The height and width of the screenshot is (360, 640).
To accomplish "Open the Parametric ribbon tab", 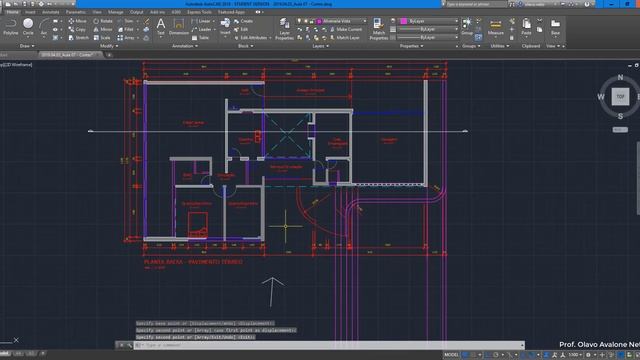I will 76,12.
